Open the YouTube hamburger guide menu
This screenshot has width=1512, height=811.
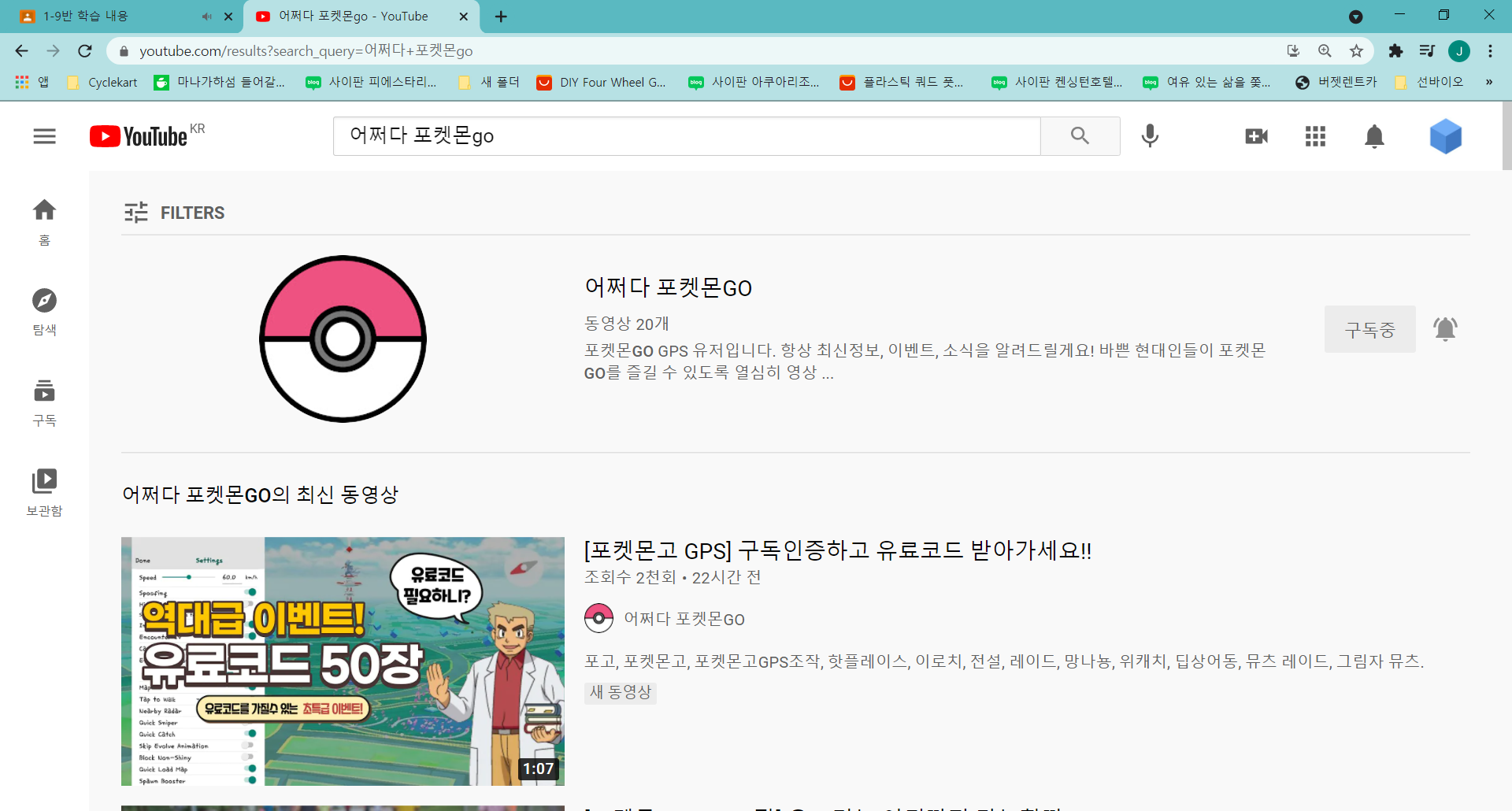44,136
